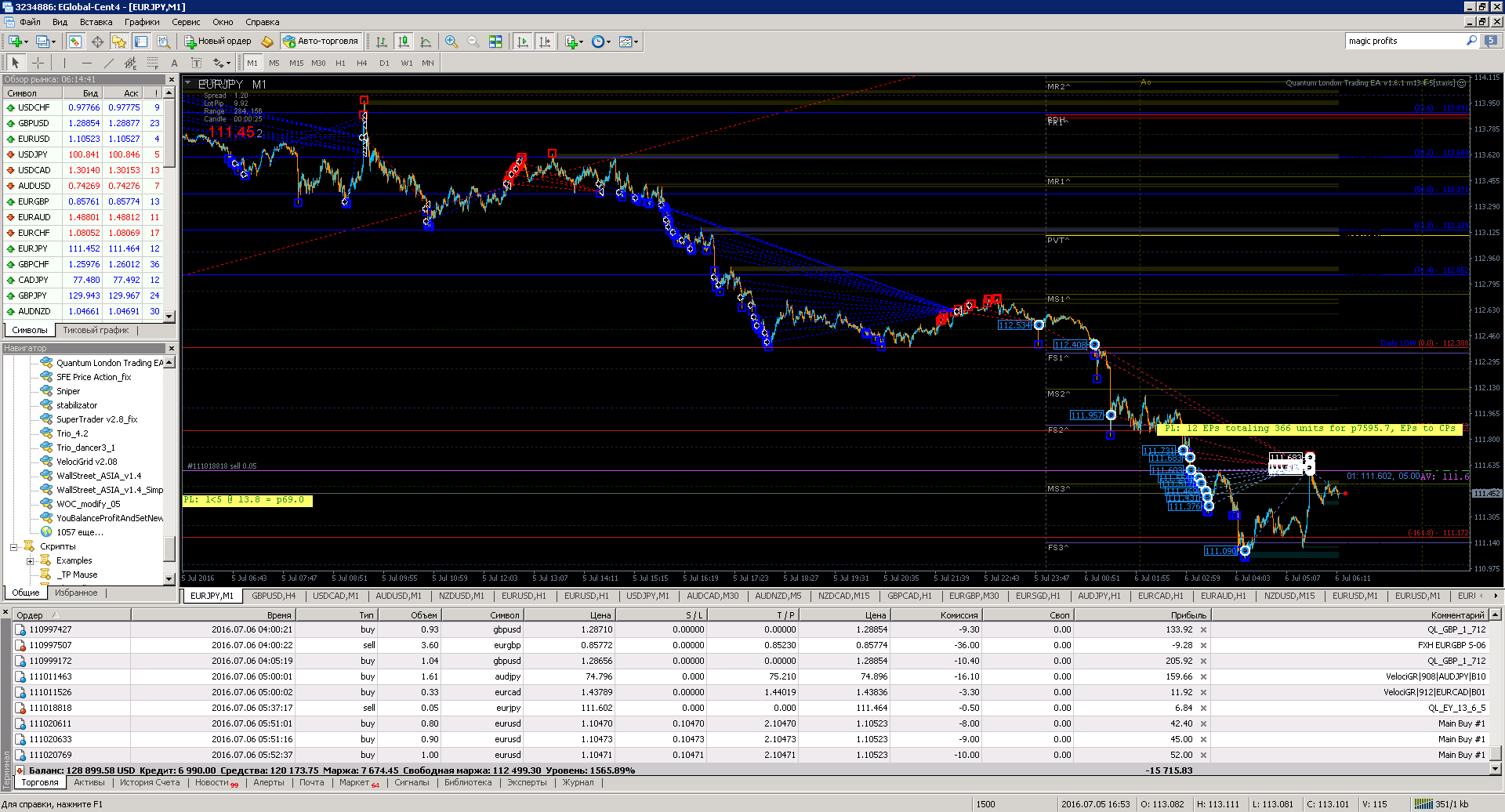Switch to H1 timeframe
1505x812 pixels.
click(340, 63)
